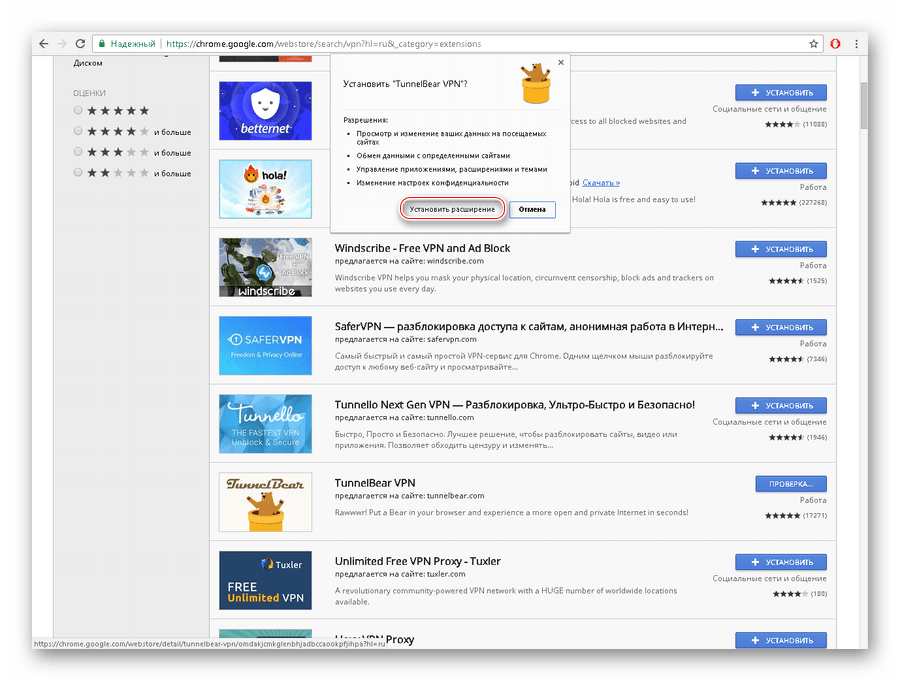Select the three stars and up filter
This screenshot has height=681, width=900.
[79, 152]
